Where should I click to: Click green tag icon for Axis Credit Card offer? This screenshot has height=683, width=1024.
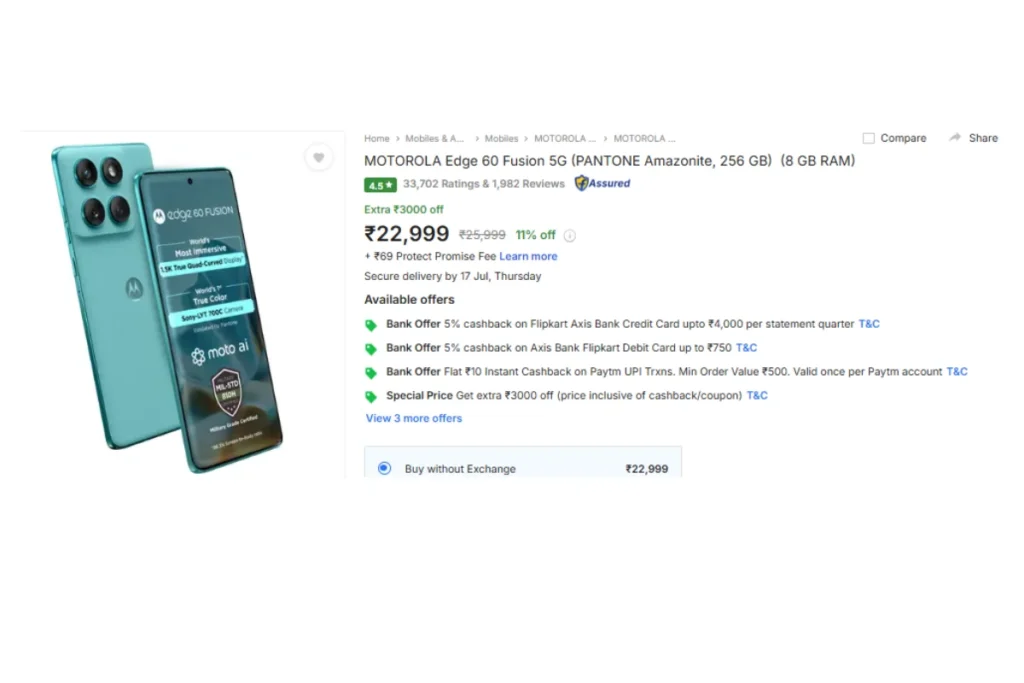click(x=371, y=325)
